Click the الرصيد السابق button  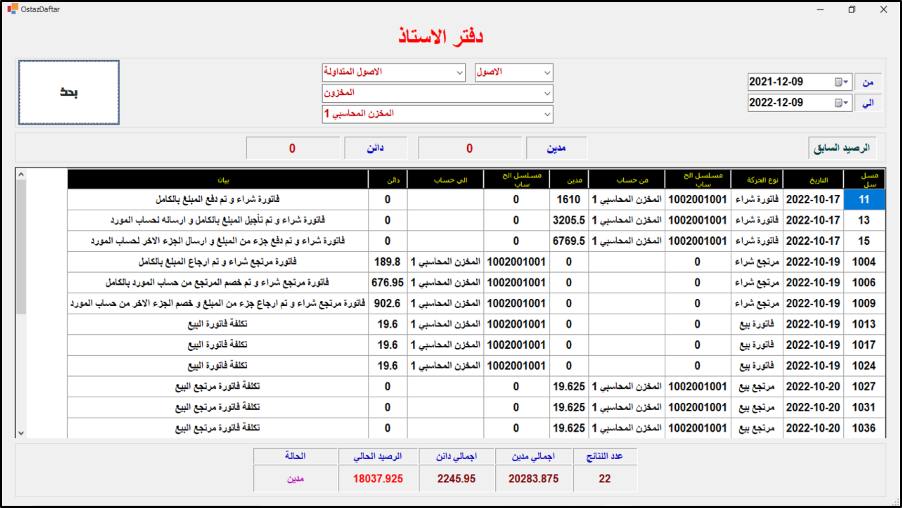843,148
